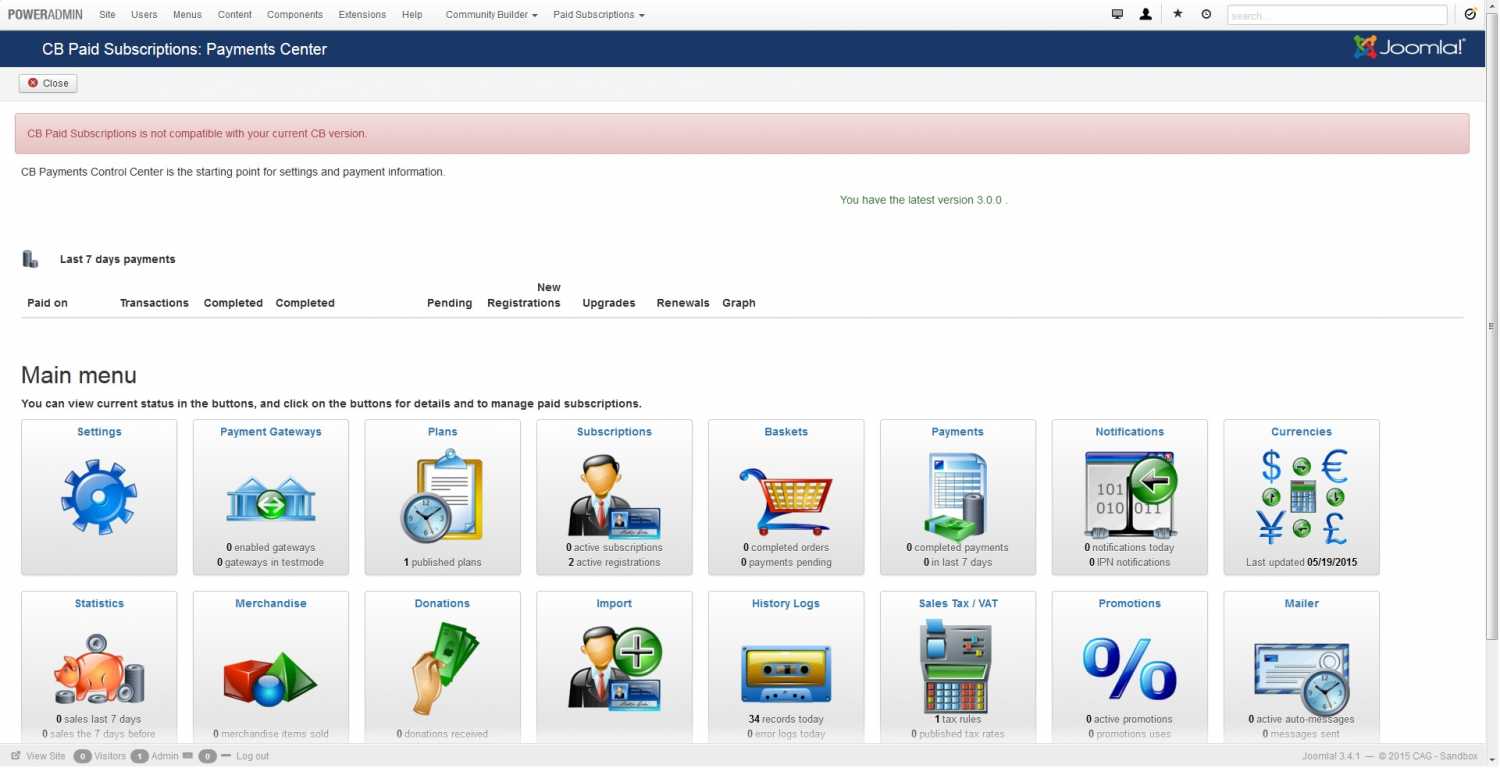1500x768 pixels.
Task: Open the Merchandise shapes icon
Action: [271, 678]
